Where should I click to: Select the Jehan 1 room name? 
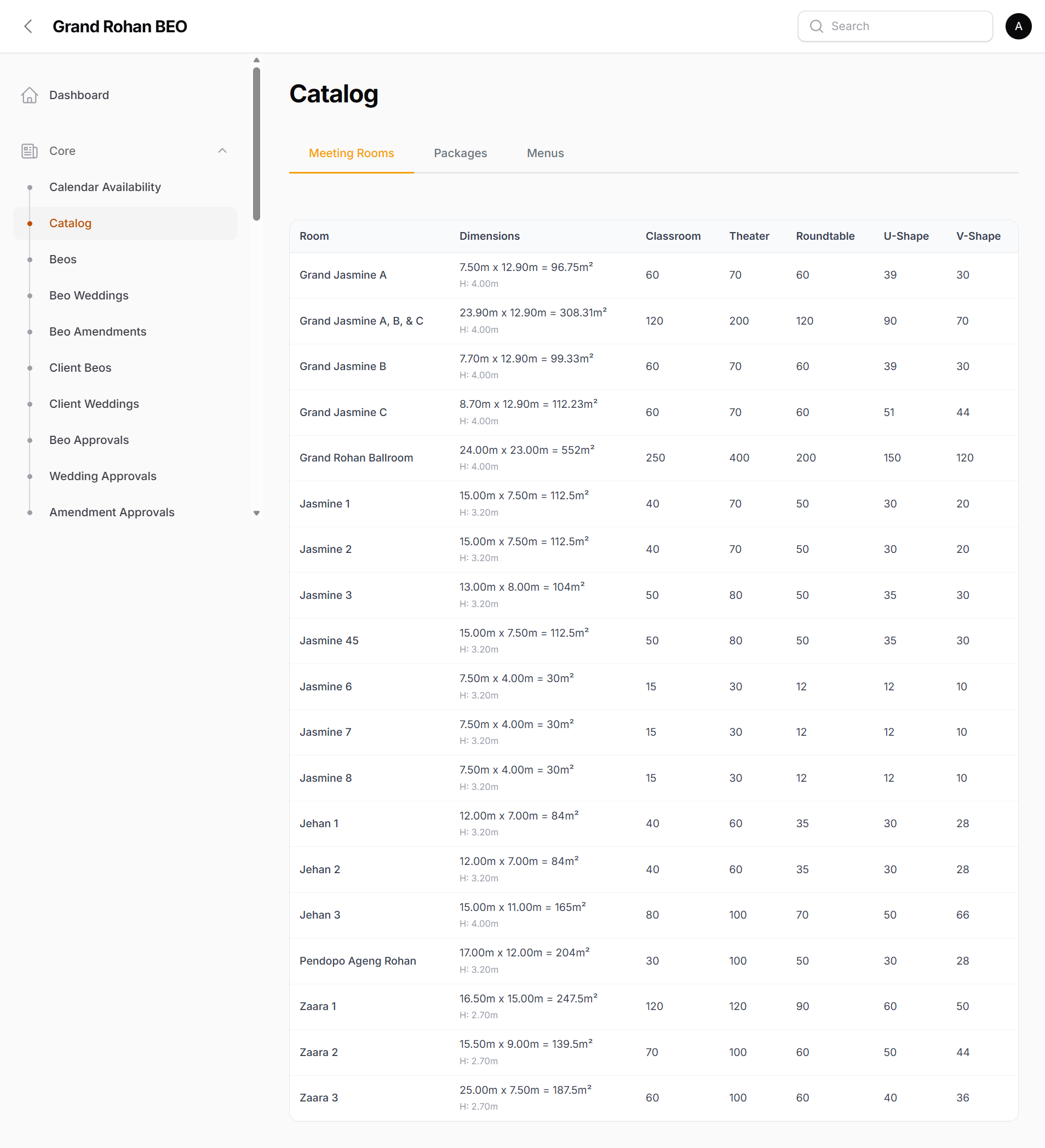coord(319,823)
